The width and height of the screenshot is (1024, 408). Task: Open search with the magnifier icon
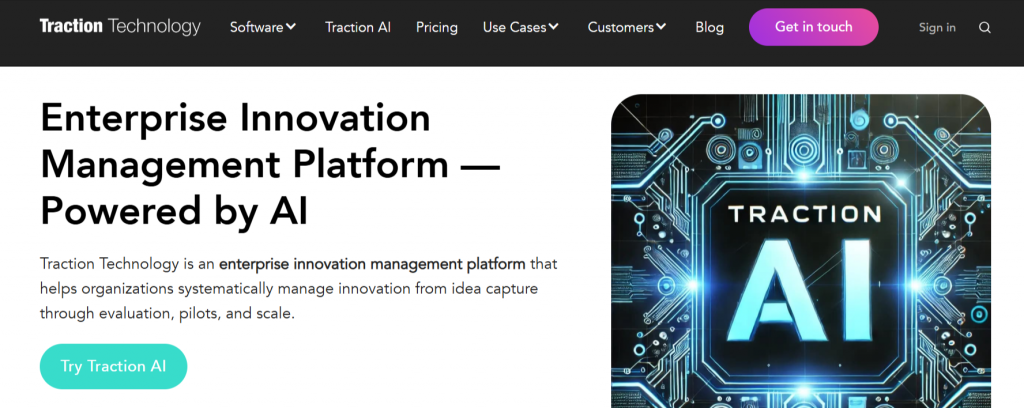tap(985, 27)
